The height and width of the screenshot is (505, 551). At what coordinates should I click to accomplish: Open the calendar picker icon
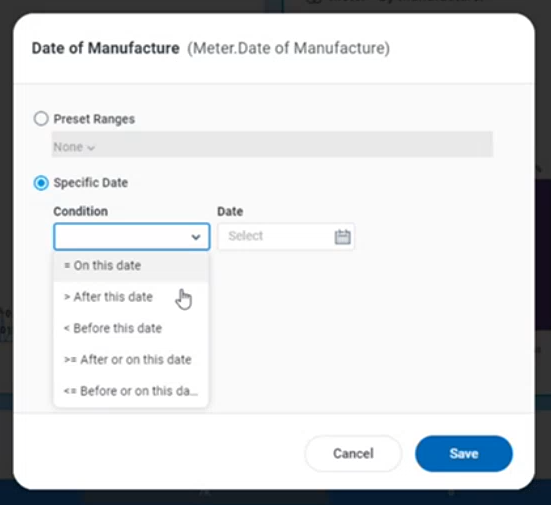click(342, 237)
